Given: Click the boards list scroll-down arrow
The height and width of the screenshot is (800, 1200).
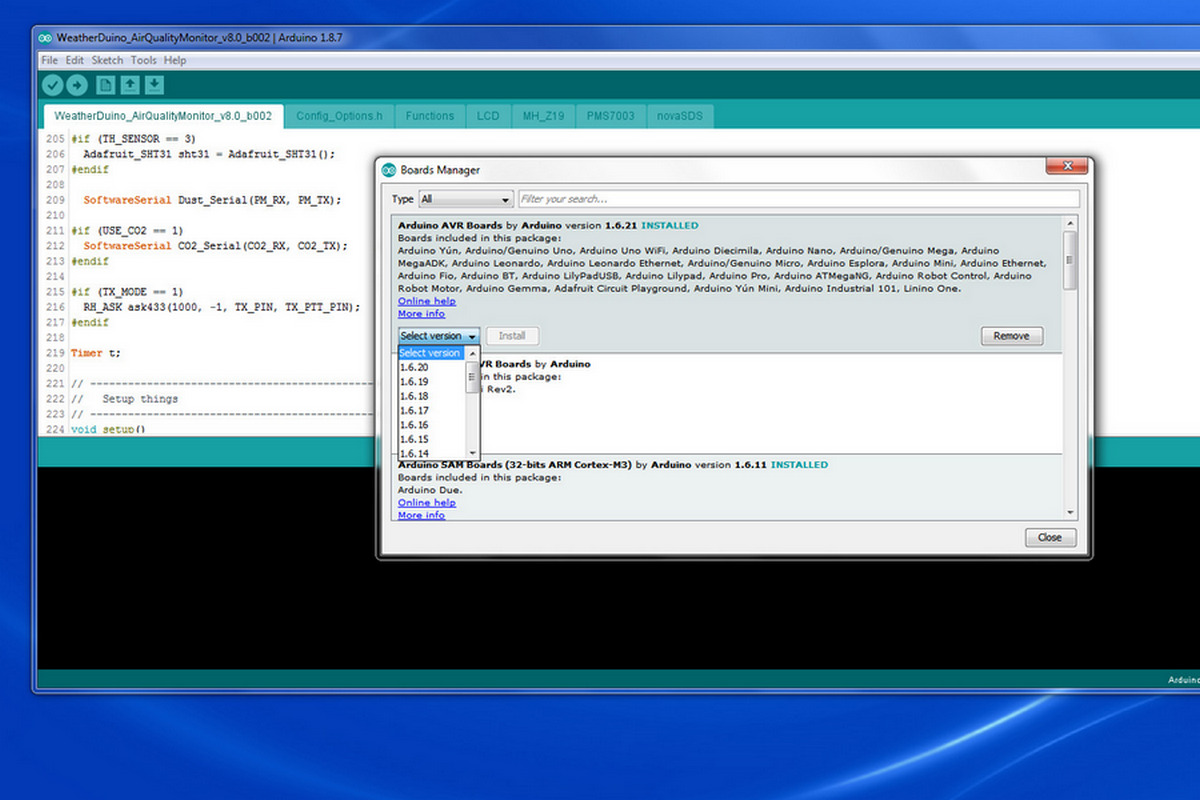Looking at the screenshot, I should point(1070,512).
